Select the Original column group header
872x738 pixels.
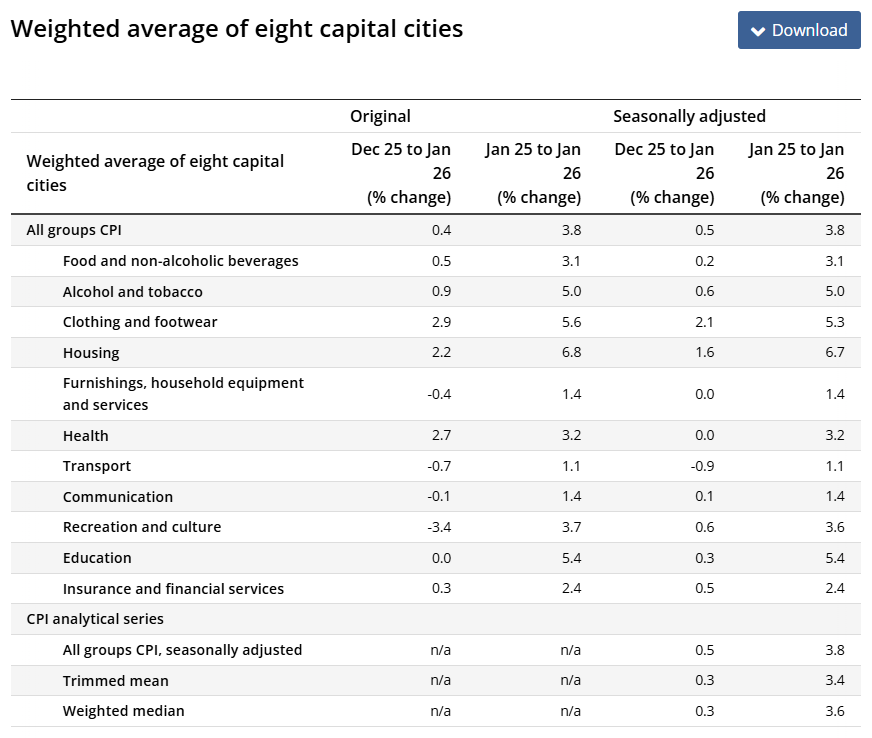tap(380, 116)
